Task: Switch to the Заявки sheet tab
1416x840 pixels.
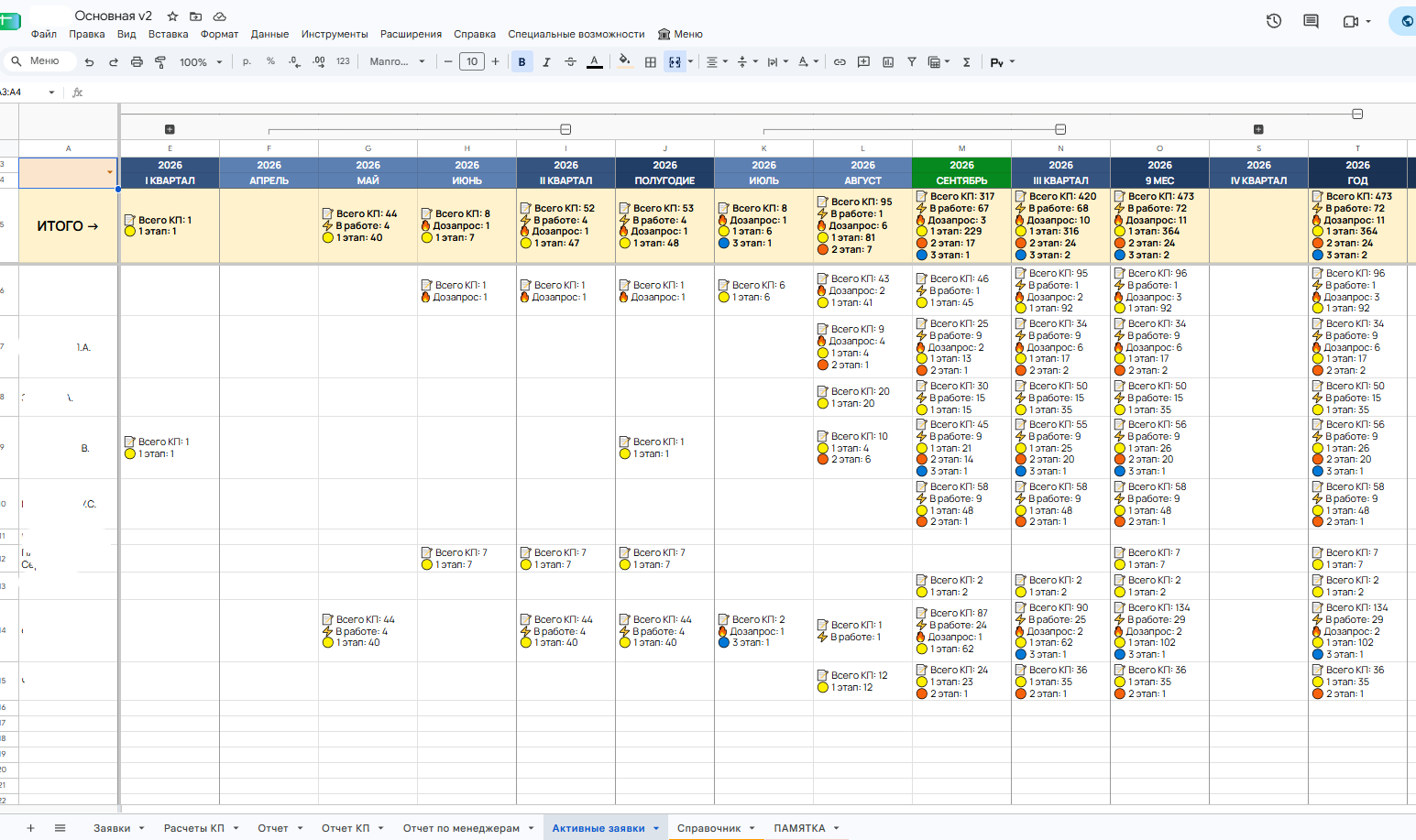Action: tap(112, 828)
